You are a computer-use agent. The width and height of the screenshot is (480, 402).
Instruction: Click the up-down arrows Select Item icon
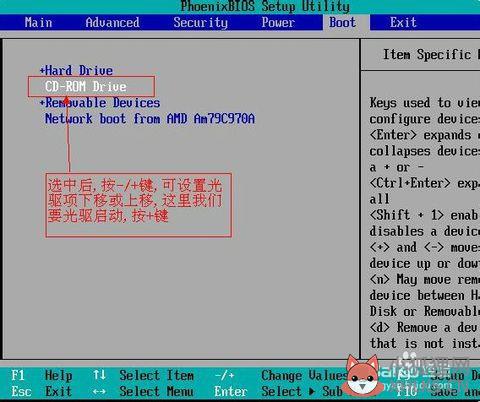(99, 375)
